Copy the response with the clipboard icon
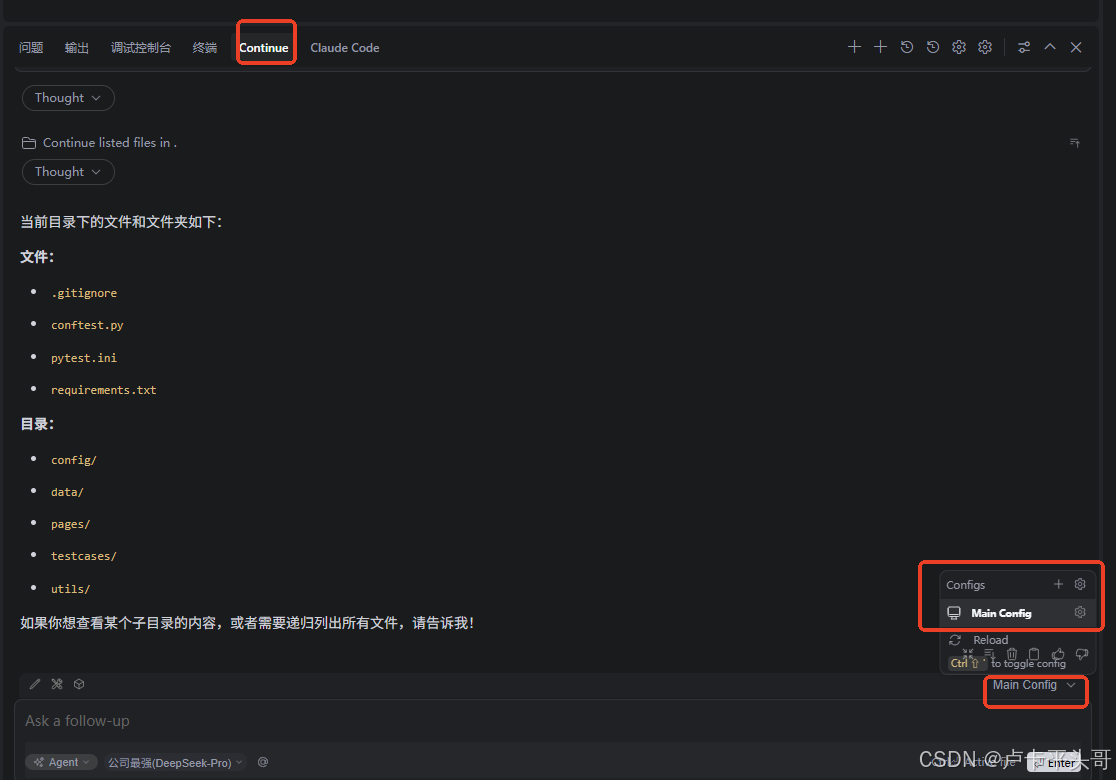The height and width of the screenshot is (780, 1116). (1034, 653)
